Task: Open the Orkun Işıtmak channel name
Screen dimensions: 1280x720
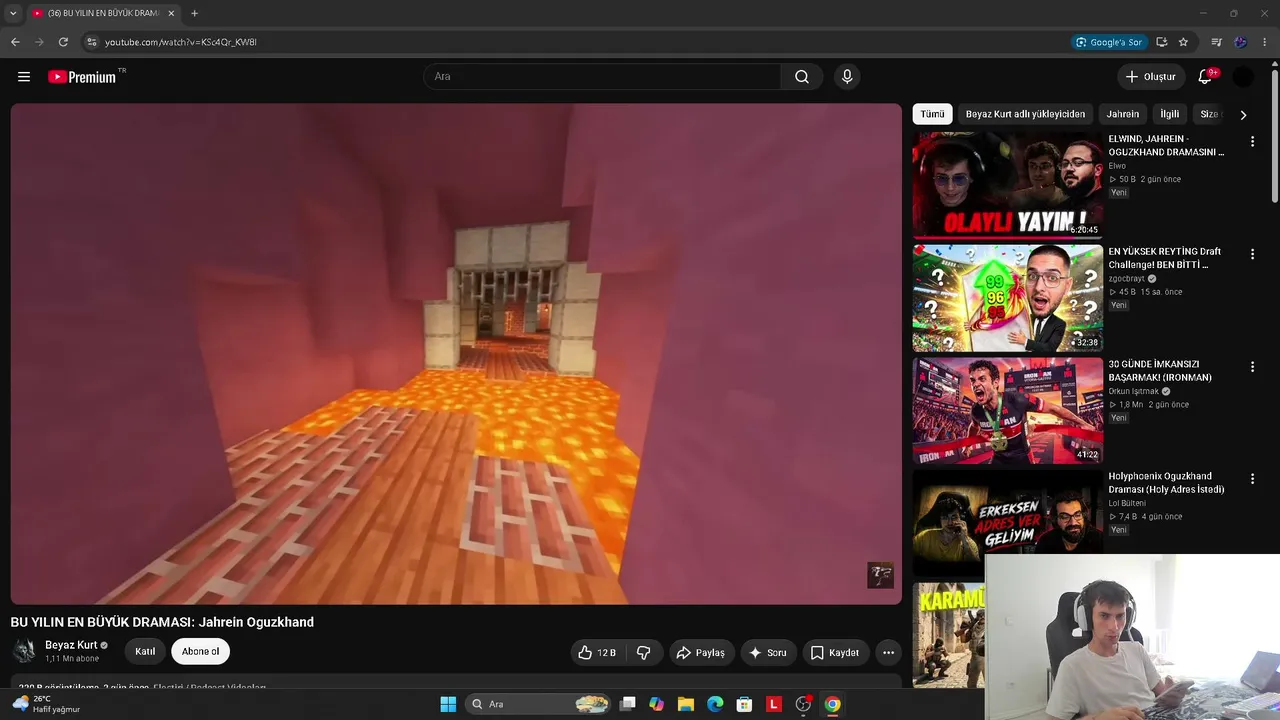Action: pyautogui.click(x=1134, y=391)
